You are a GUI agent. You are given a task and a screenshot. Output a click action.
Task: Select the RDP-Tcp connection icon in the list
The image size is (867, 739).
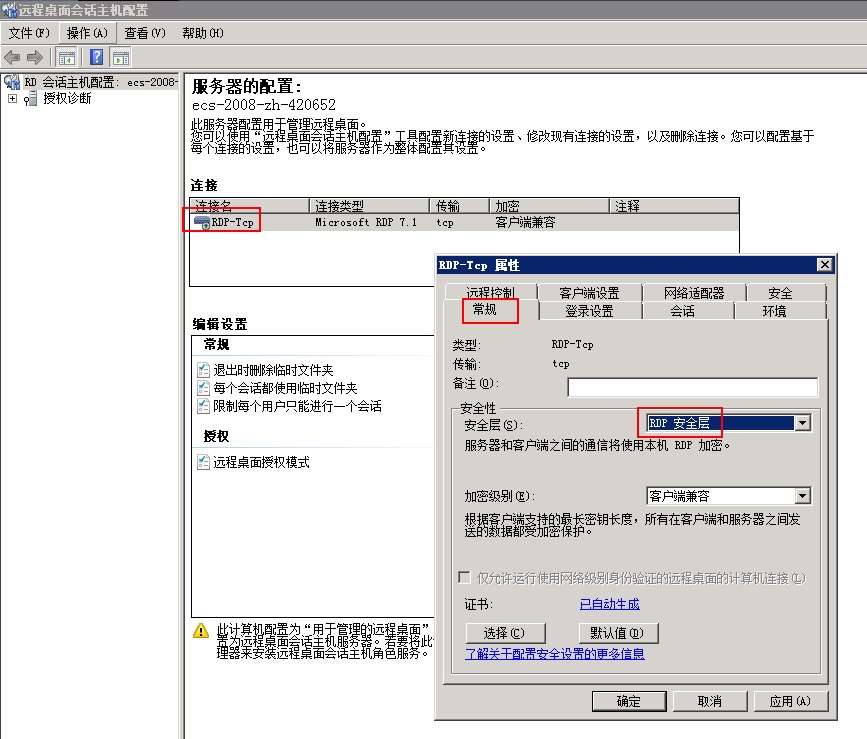click(x=202, y=223)
